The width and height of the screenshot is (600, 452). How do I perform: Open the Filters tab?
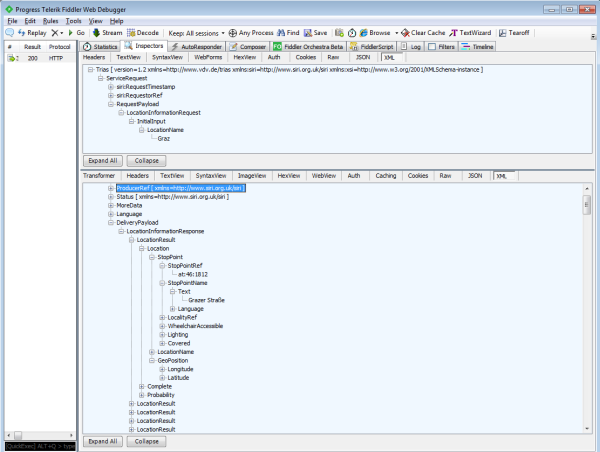442,47
